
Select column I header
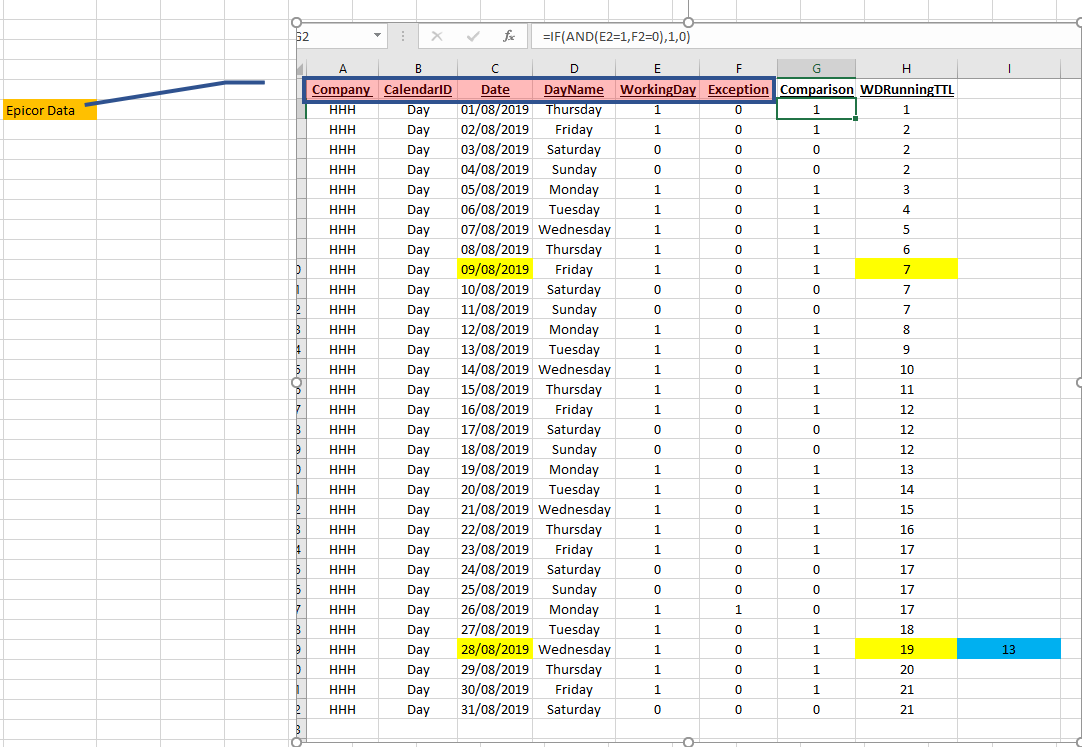tap(1009, 68)
